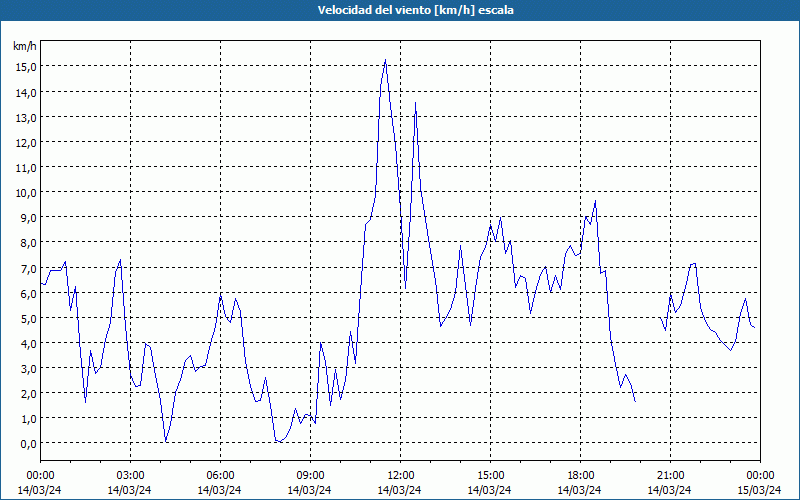Click the 15/03/24 date label
800x500 pixels.
(x=759, y=490)
